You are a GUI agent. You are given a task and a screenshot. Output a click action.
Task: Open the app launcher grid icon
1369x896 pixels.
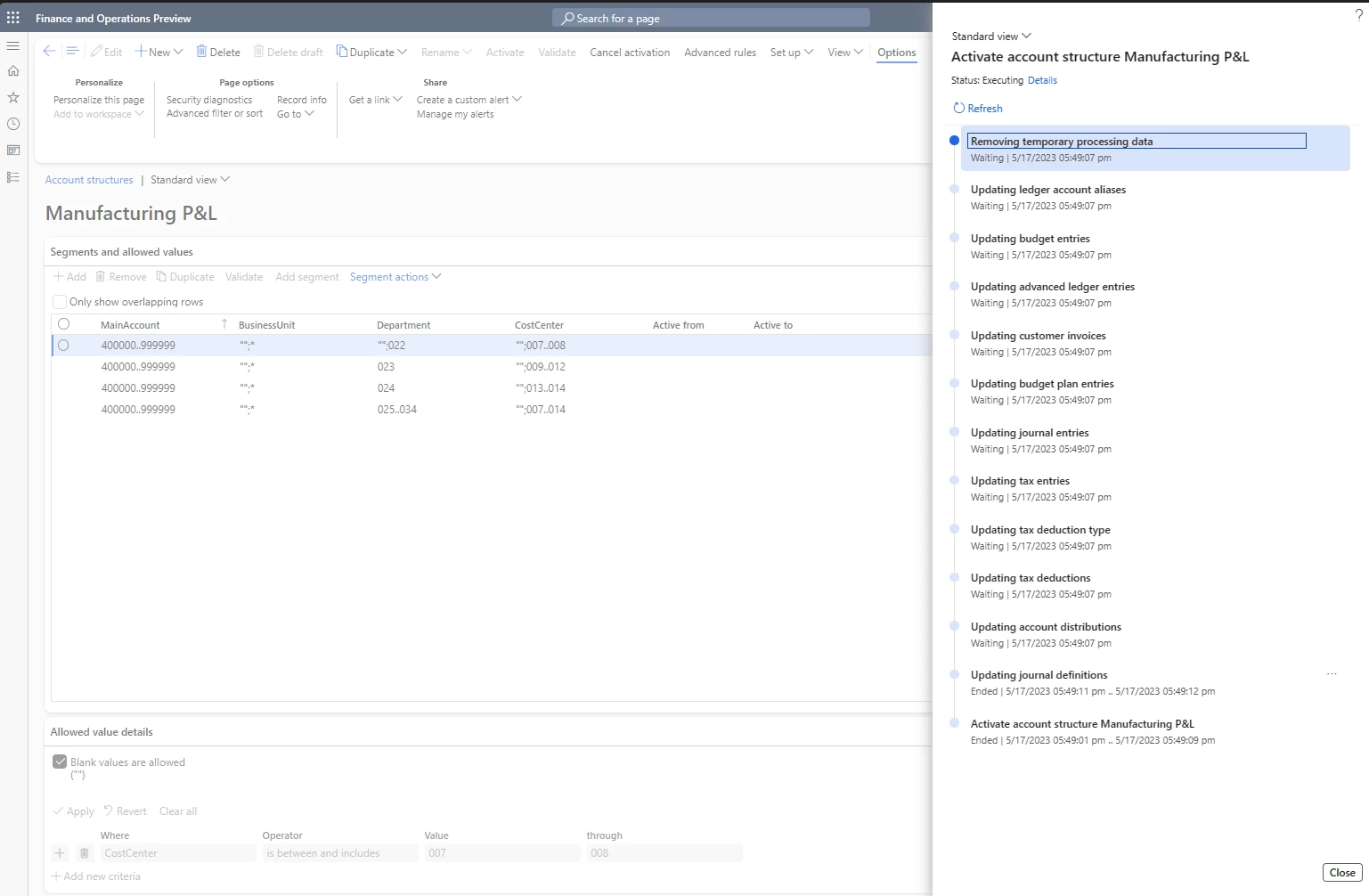pyautogui.click(x=12, y=18)
